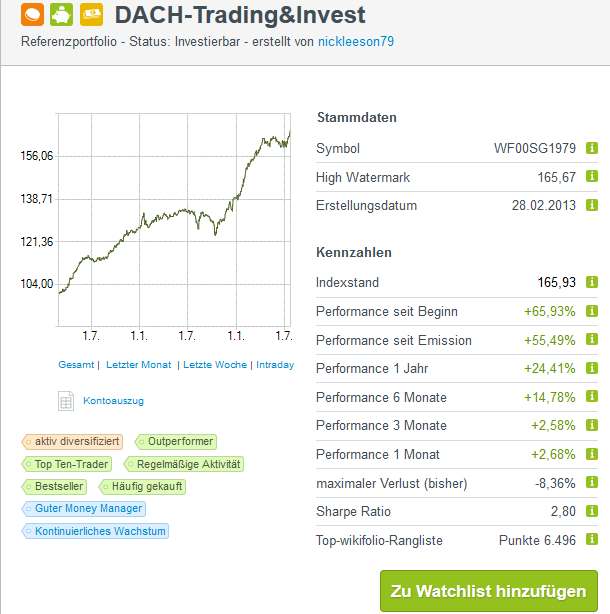Click info icon for Sharpe Ratio

(592, 511)
